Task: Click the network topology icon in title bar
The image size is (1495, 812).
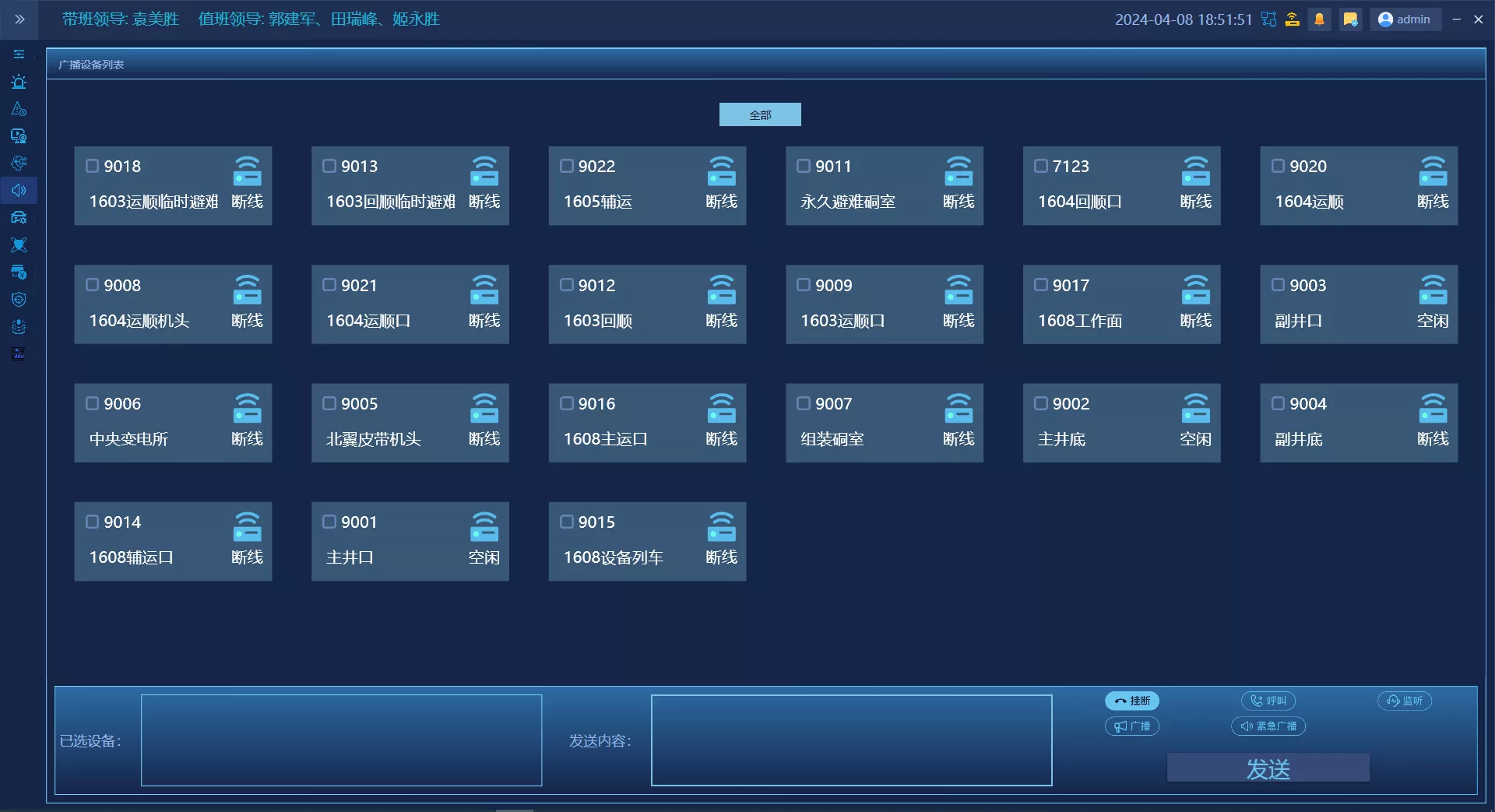Action: pyautogui.click(x=1269, y=19)
